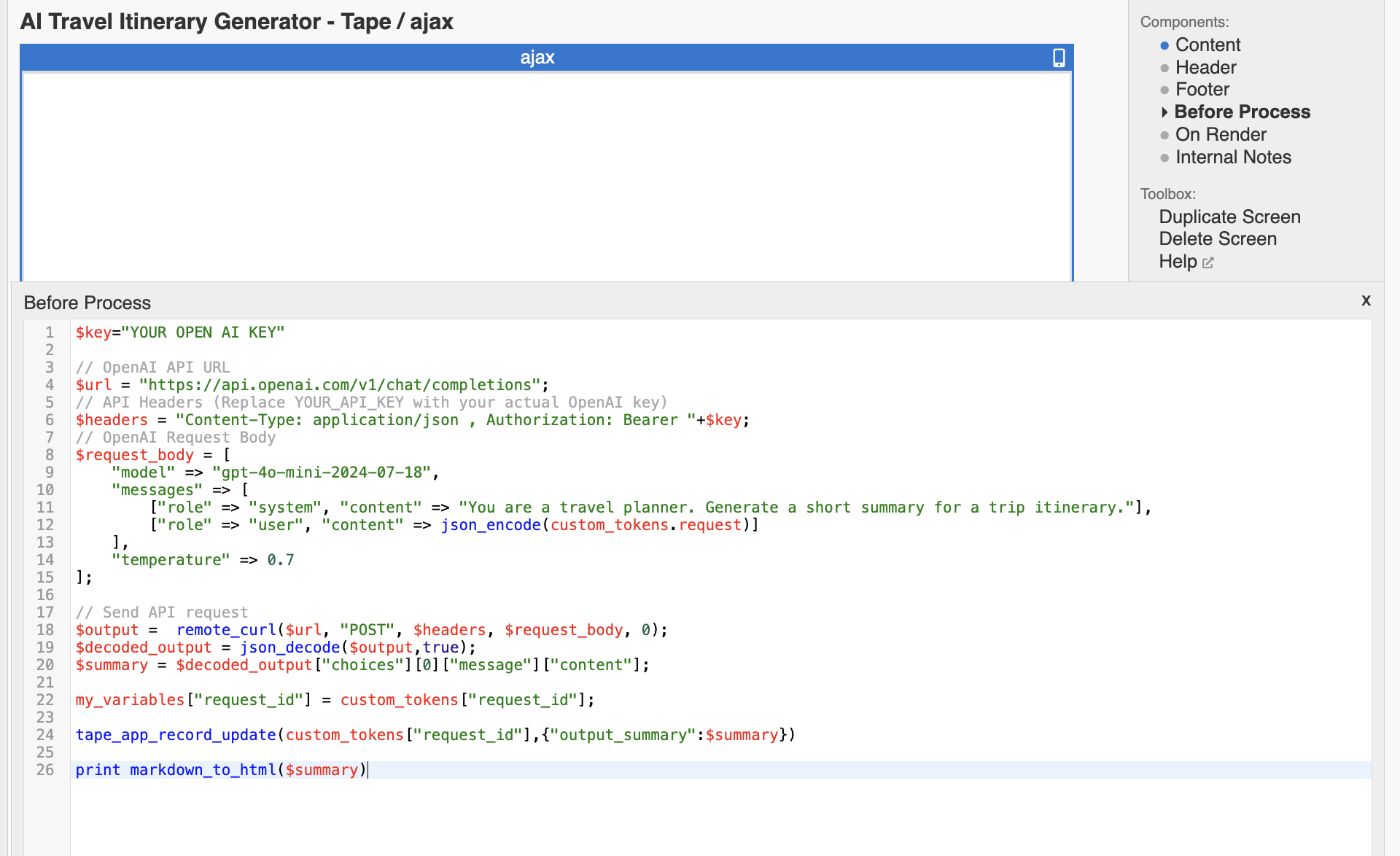Click the mobile preview phone icon
The image size is (1400, 856).
click(1059, 58)
